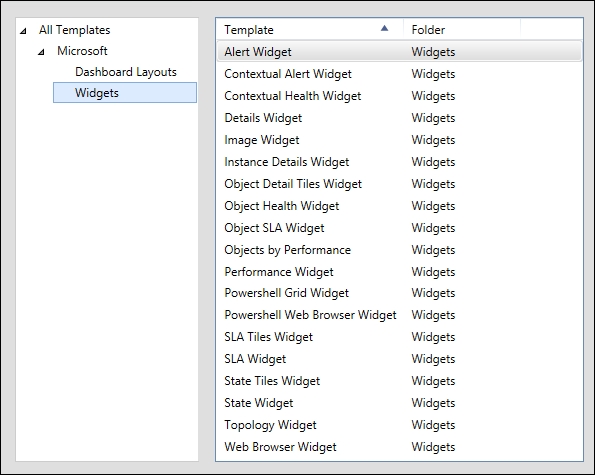595x475 pixels.
Task: Sort by the Template column header
Action: tap(310, 30)
